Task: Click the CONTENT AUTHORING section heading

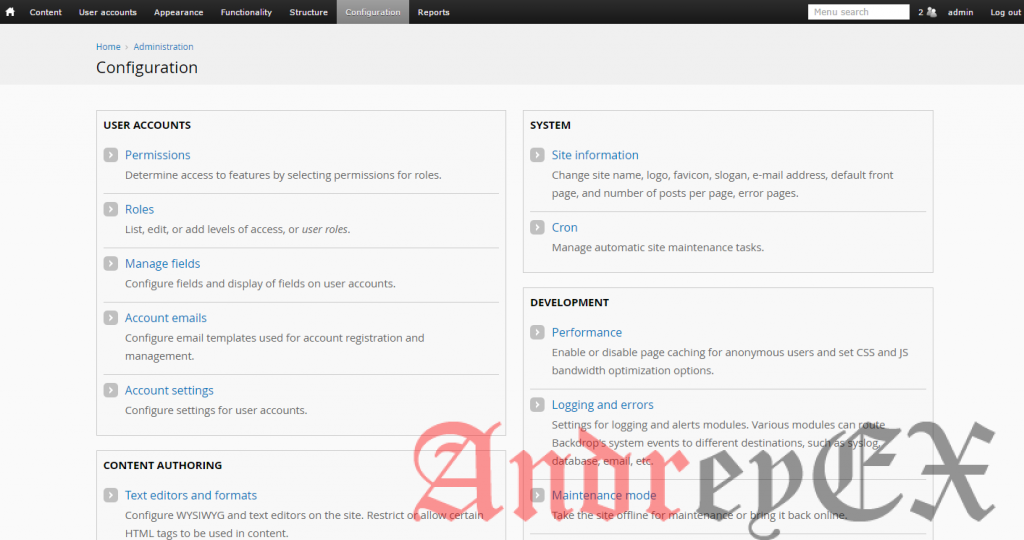Action: click(163, 465)
